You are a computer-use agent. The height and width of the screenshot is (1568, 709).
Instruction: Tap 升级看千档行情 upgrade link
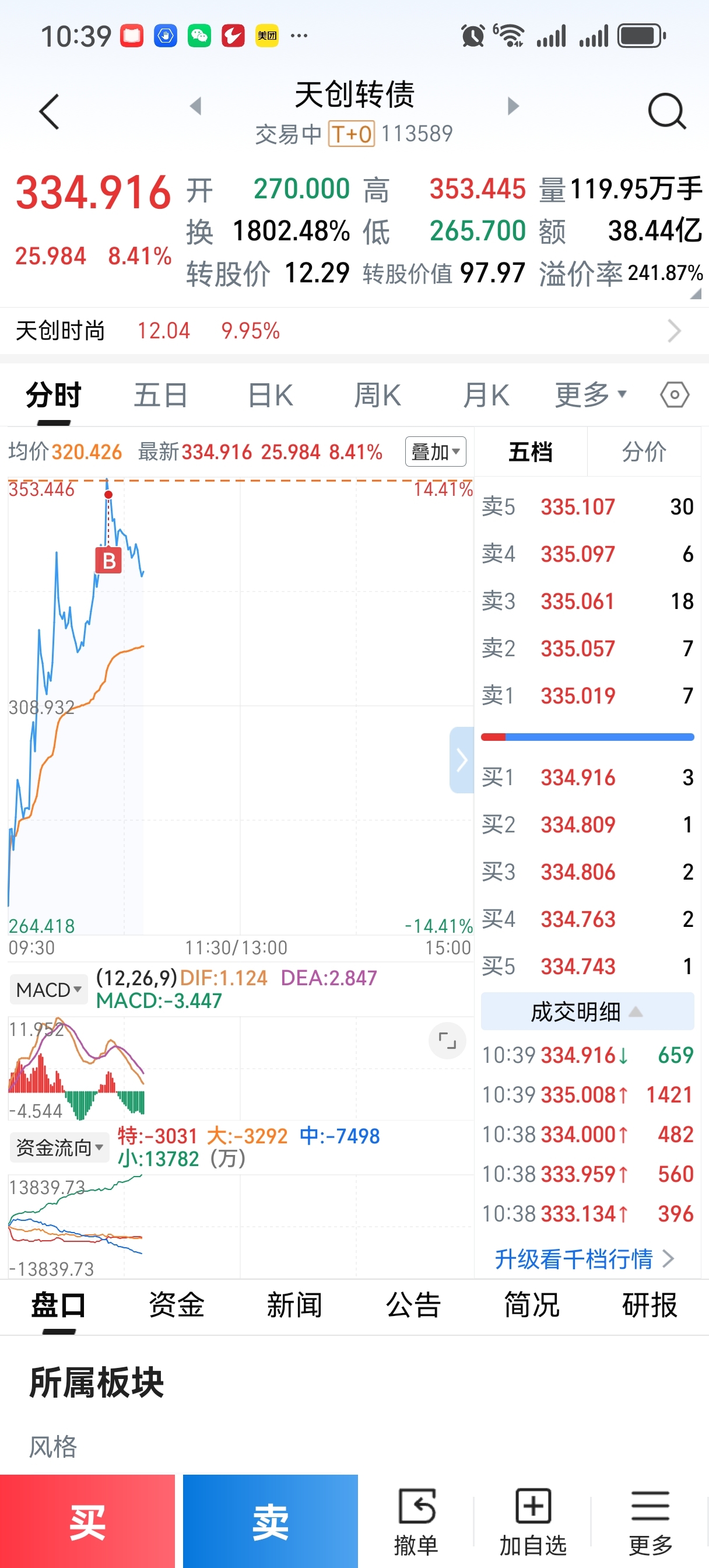[x=584, y=1259]
